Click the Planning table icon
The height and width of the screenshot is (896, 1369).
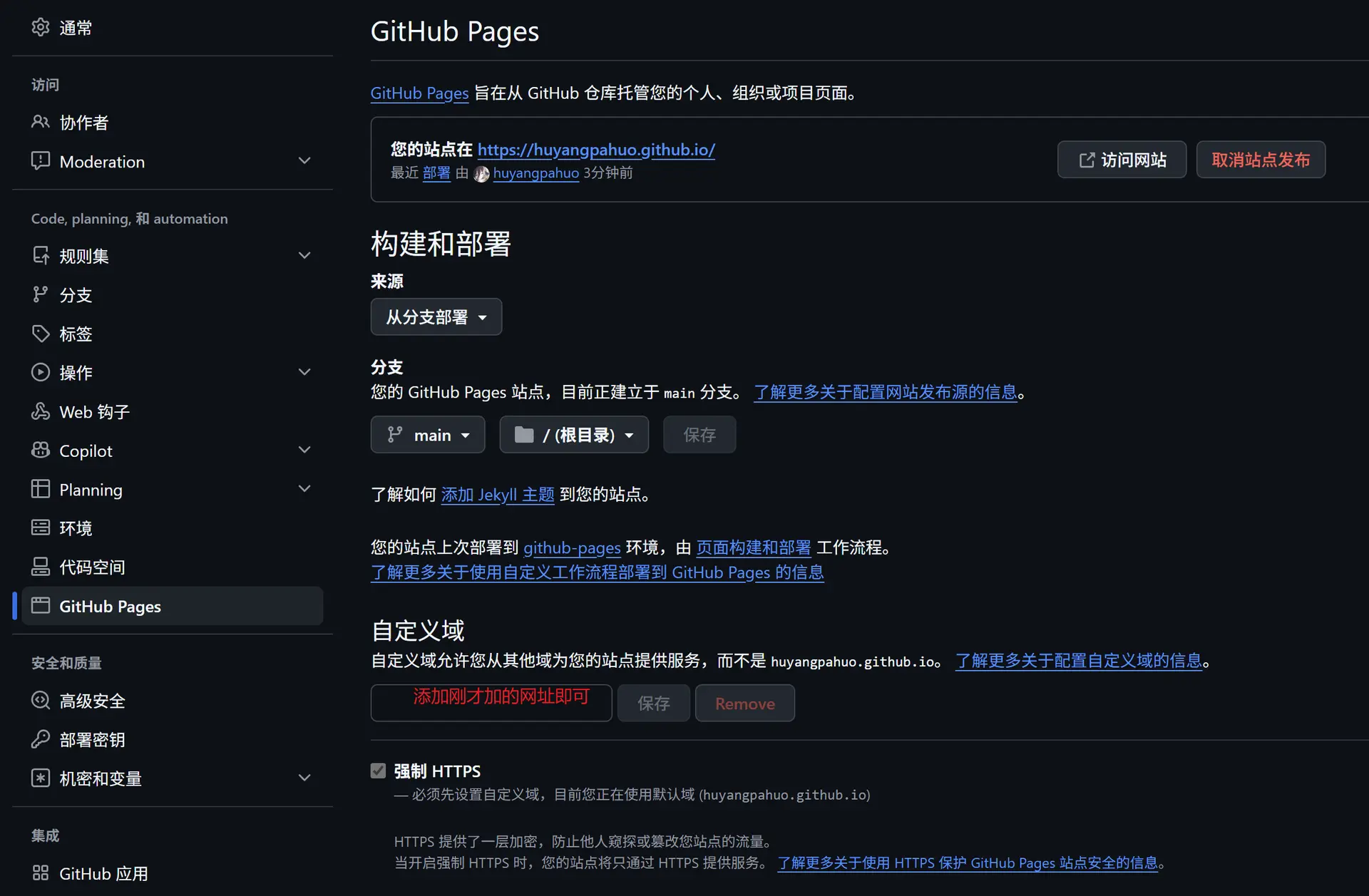41,489
